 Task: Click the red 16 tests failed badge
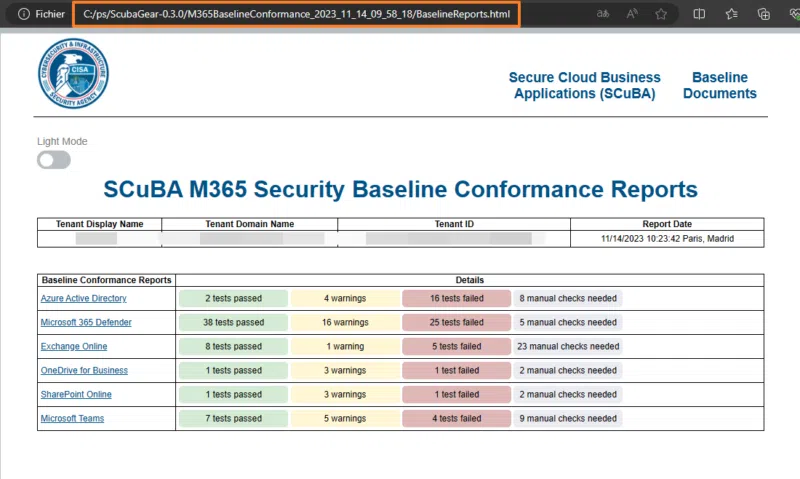tap(456, 299)
